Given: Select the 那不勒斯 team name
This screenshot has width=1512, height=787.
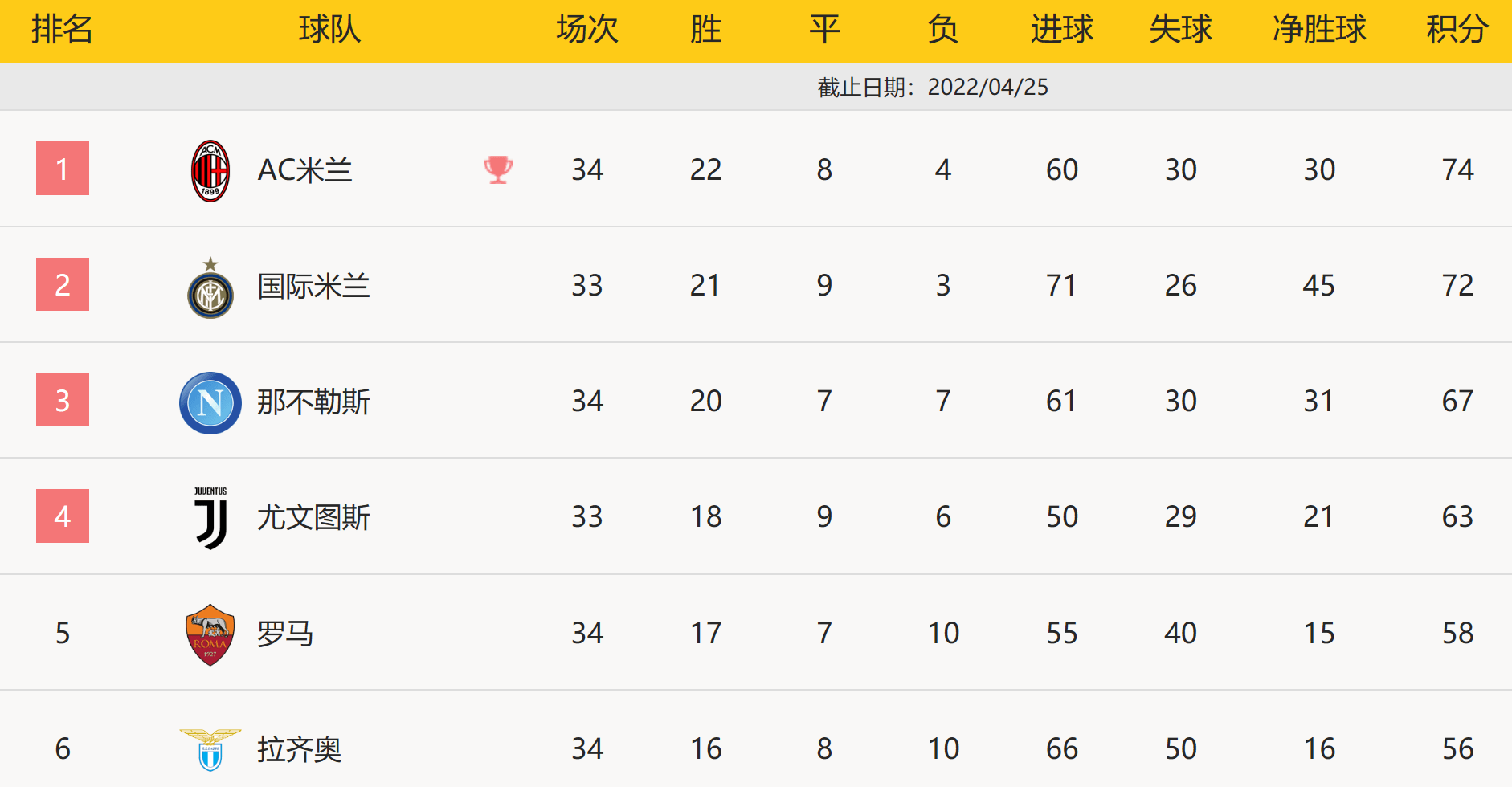Looking at the screenshot, I should 313,402.
